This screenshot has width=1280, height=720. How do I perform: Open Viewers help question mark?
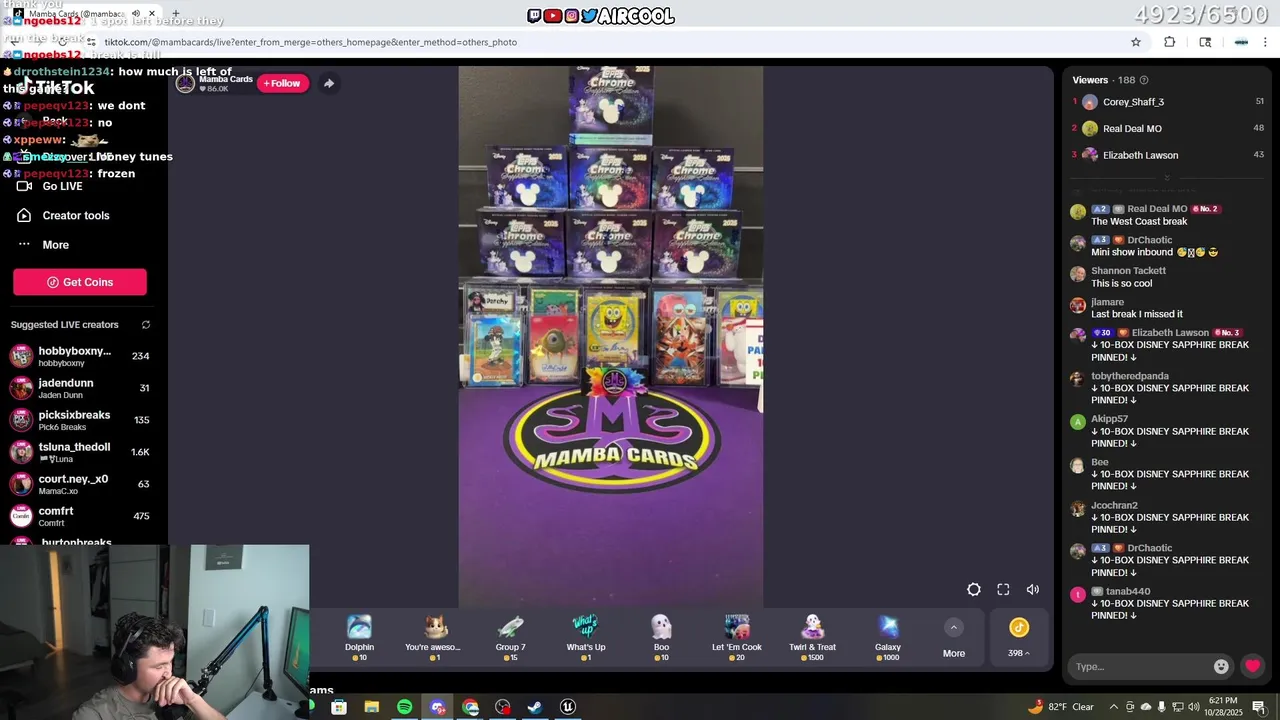point(1144,80)
